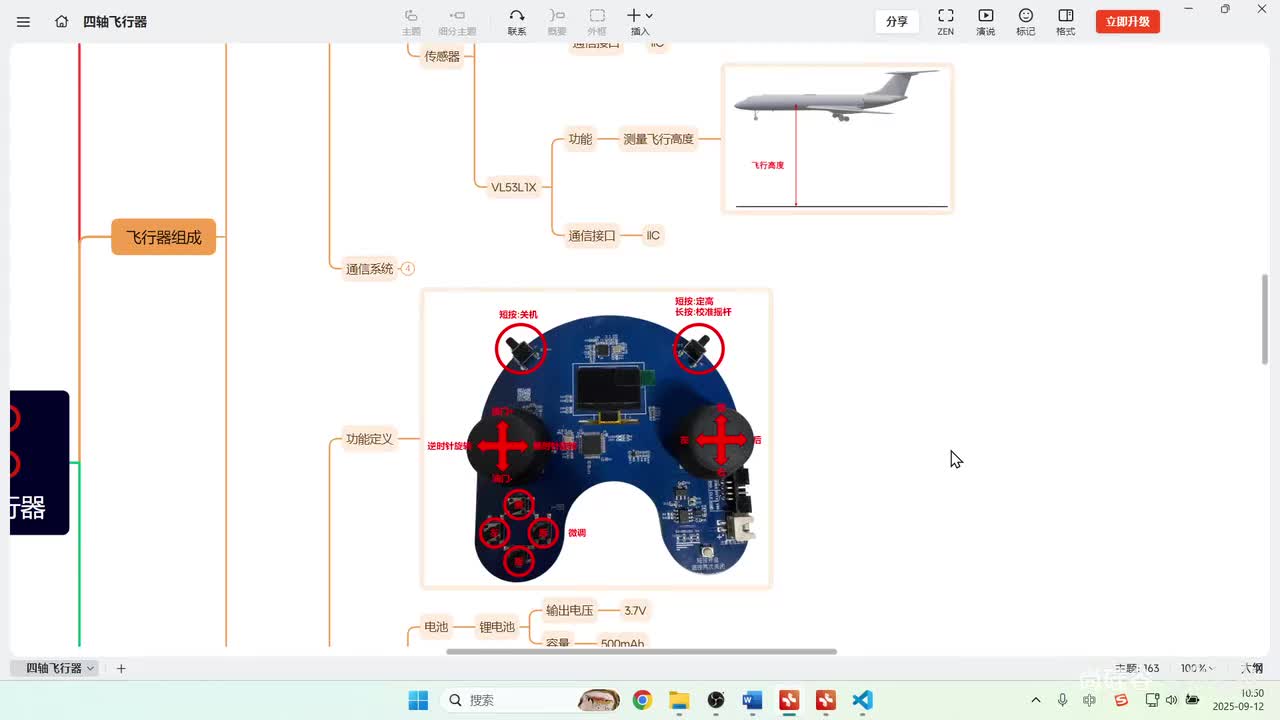Open the clock and date panel
This screenshot has width=1280, height=720.
click(1238, 699)
